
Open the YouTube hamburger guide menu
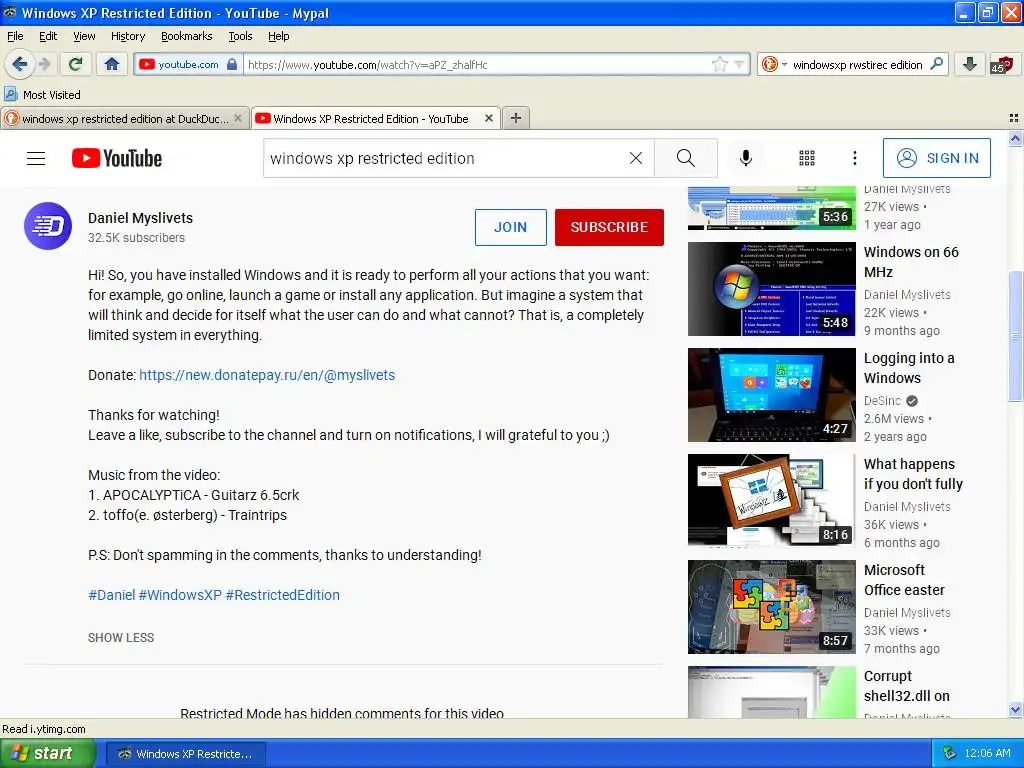click(x=36, y=158)
